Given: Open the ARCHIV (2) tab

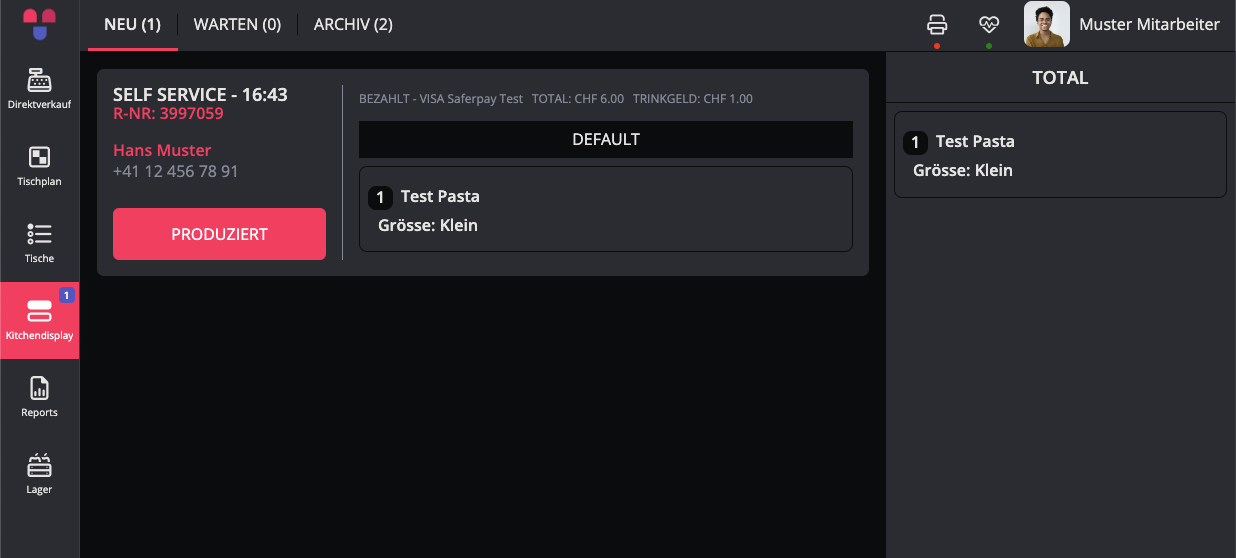Looking at the screenshot, I should coord(353,25).
